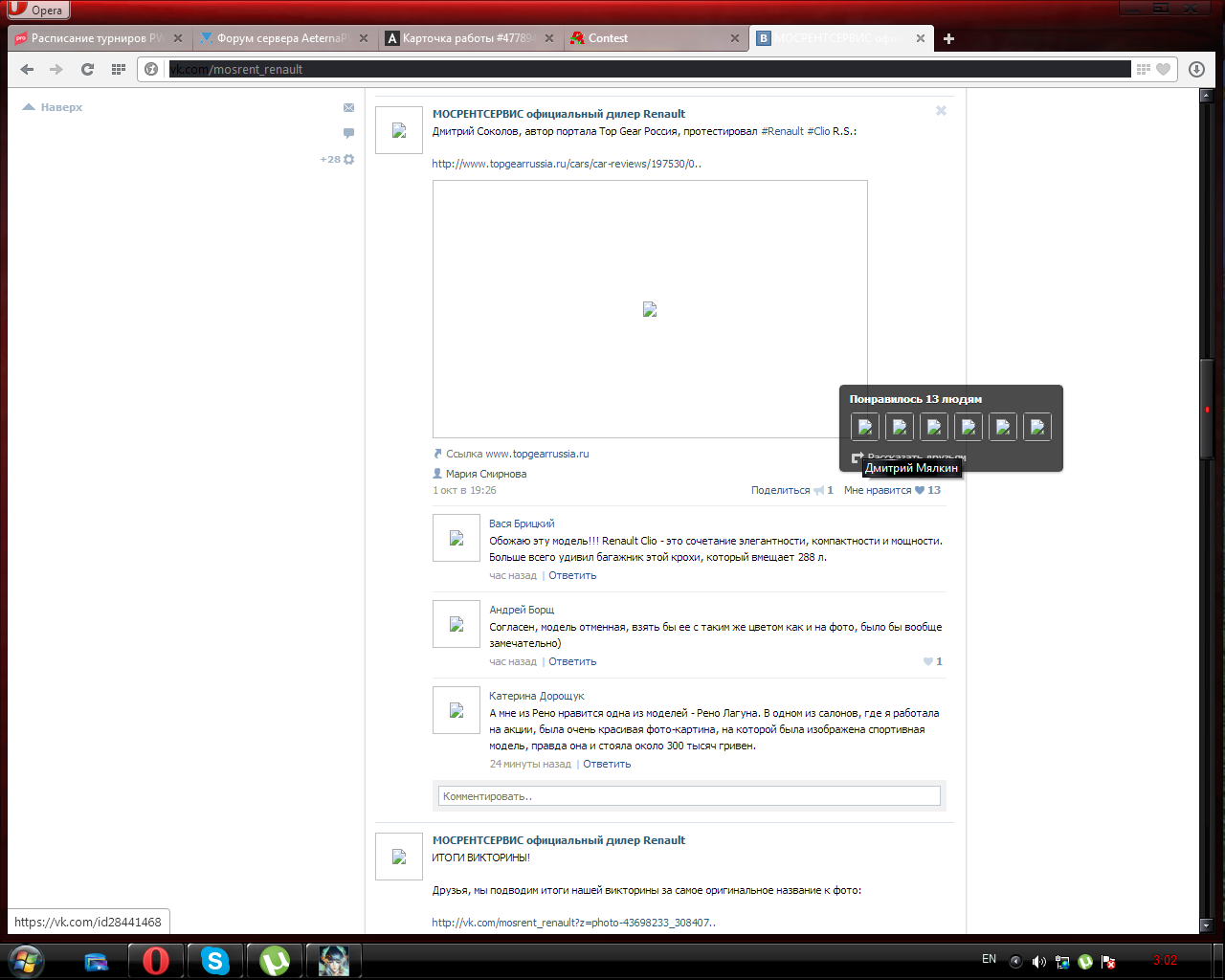
Task: Go forward to the next page
Action: click(56, 69)
